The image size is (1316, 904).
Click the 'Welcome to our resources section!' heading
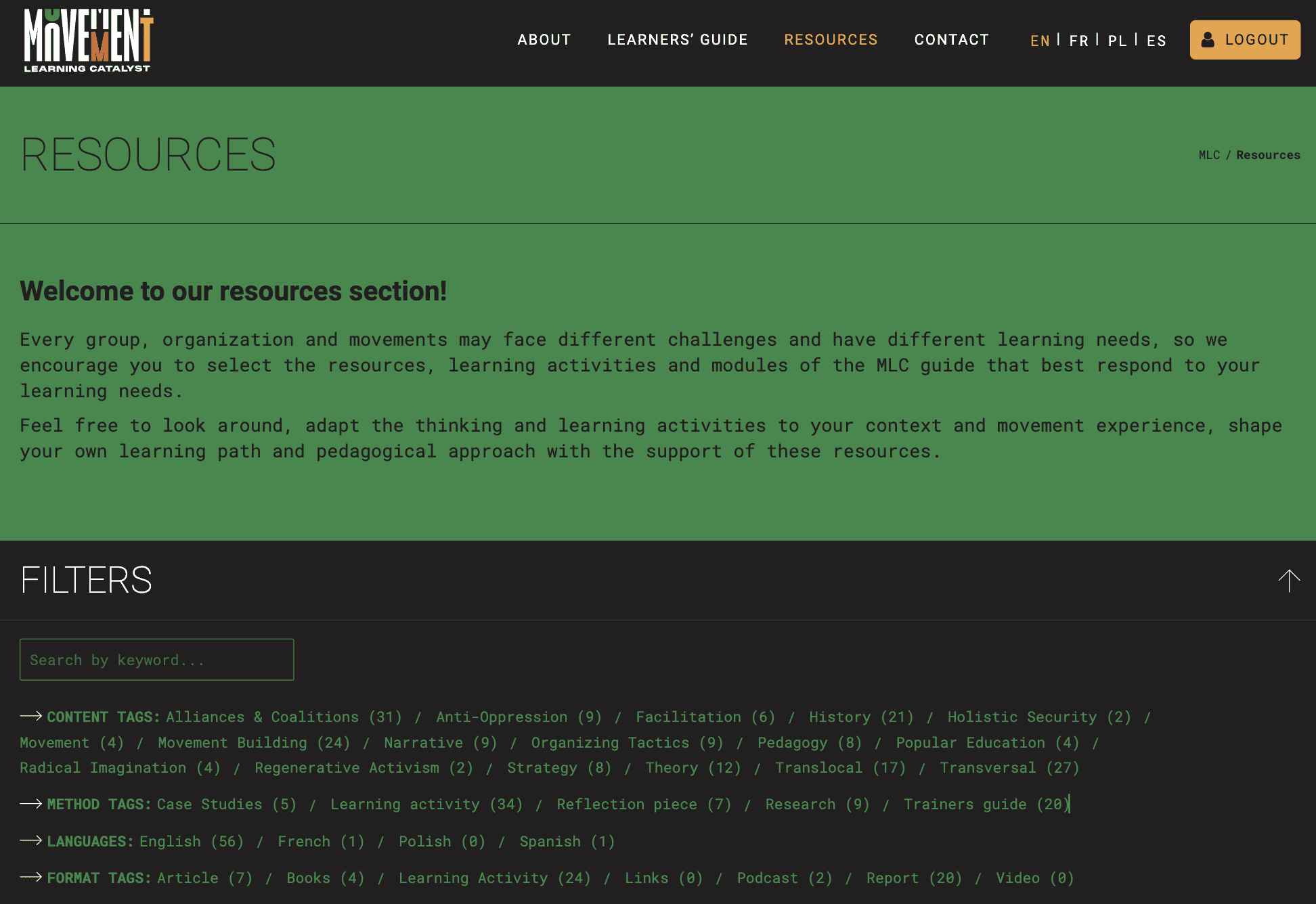tap(234, 291)
